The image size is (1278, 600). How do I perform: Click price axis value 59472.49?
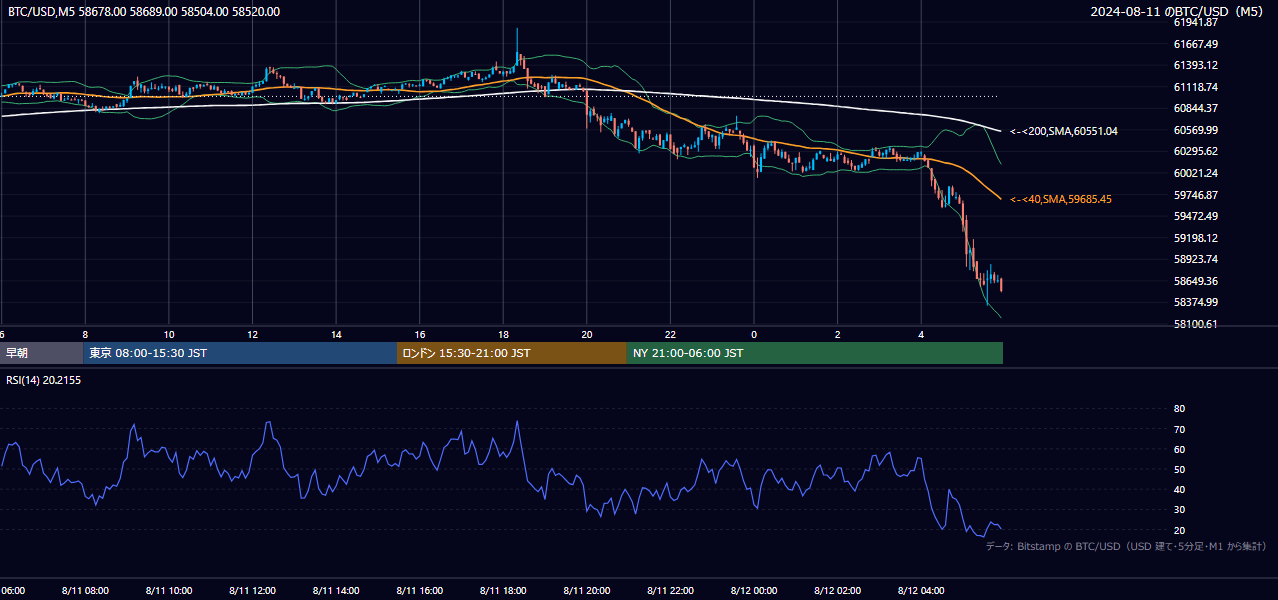coord(1195,216)
